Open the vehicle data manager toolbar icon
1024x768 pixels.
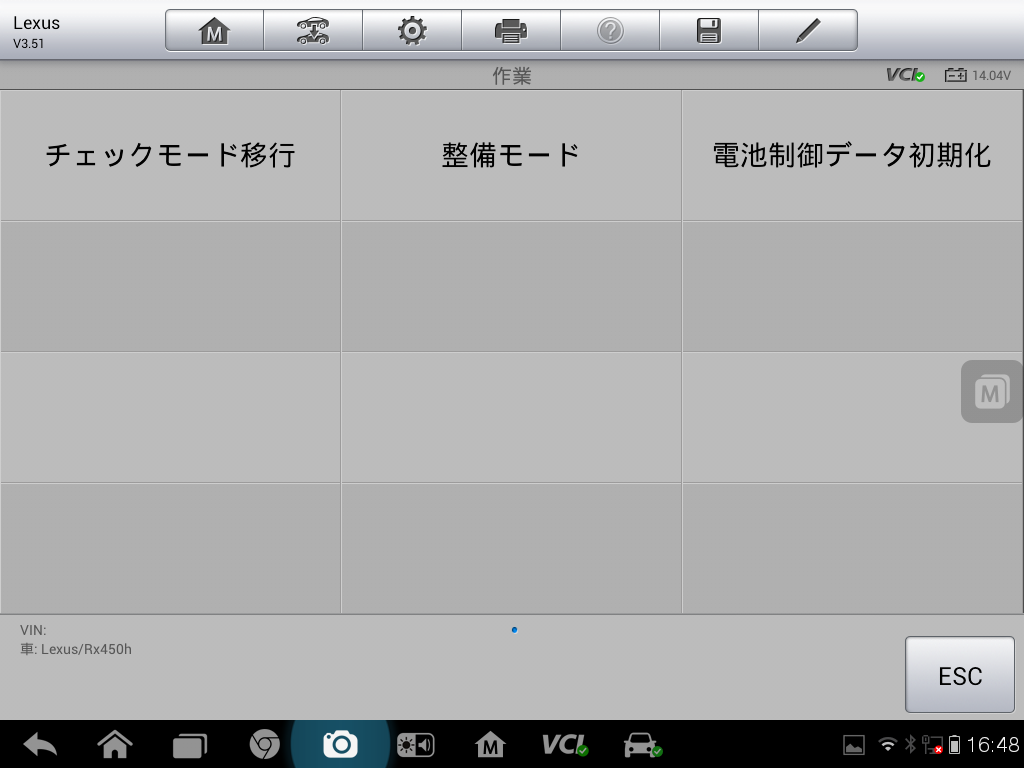point(312,29)
